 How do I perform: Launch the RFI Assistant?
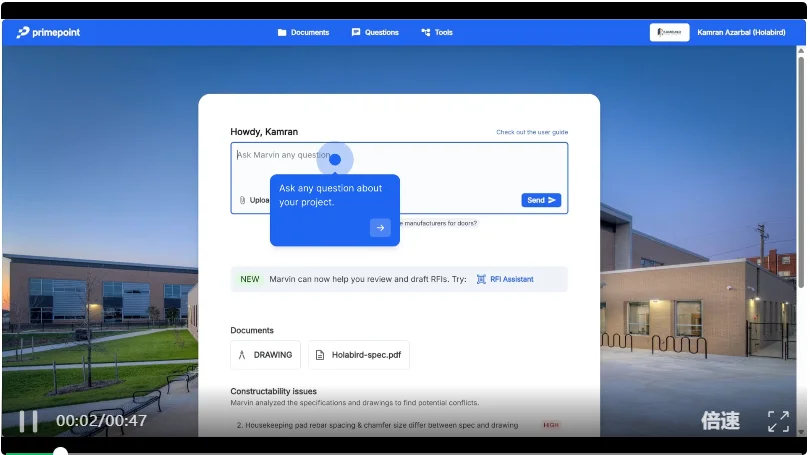[505, 279]
